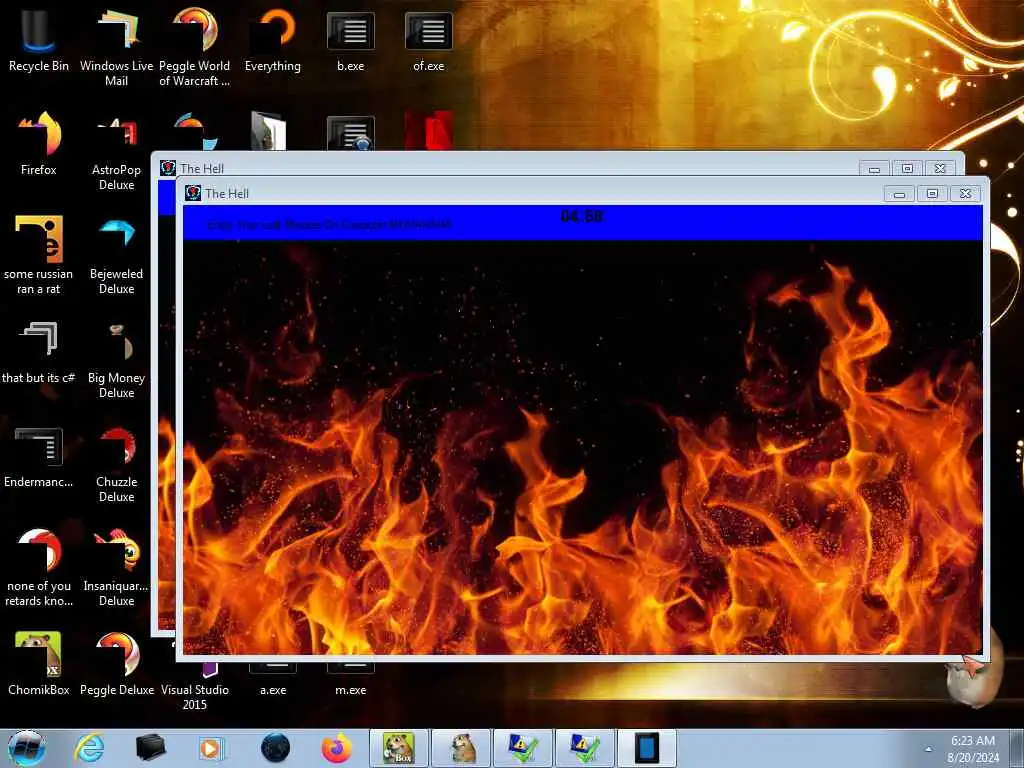Click the Firefox desktop shortcut
The width and height of the screenshot is (1024, 768).
tap(39, 144)
